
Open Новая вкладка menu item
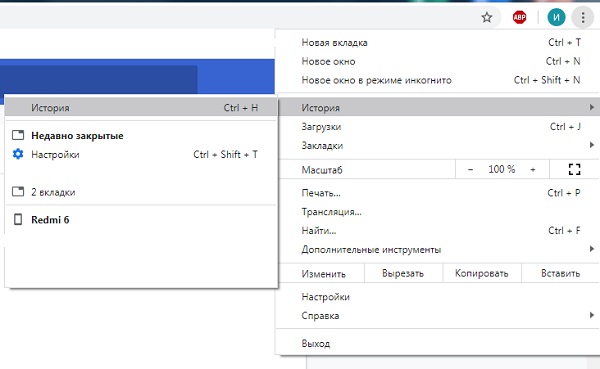click(437, 42)
